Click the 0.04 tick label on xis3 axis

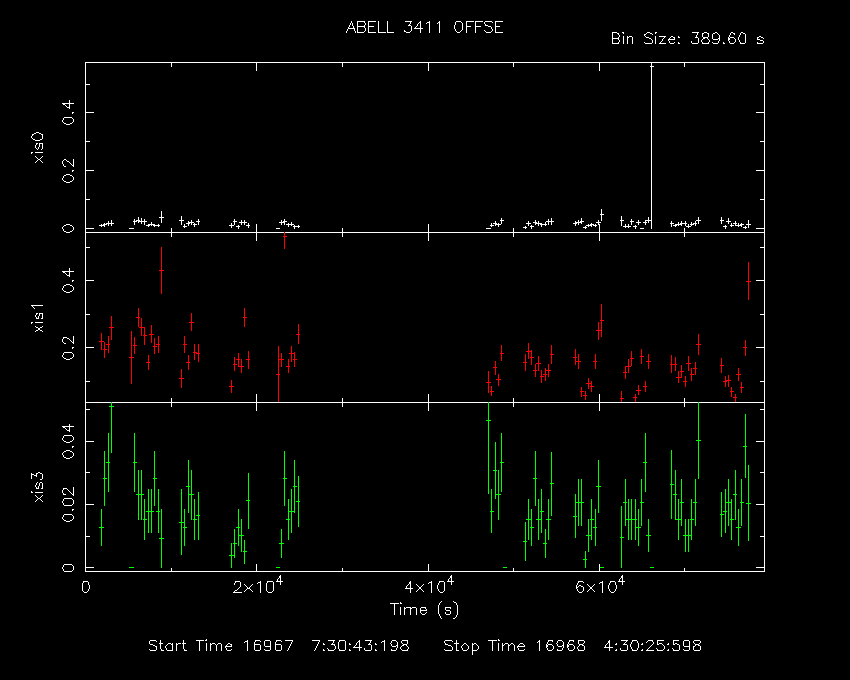[68, 441]
